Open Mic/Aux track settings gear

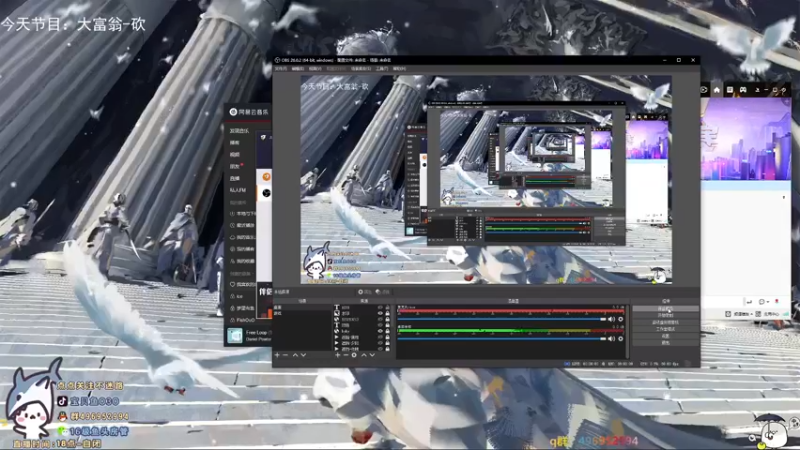(x=620, y=319)
